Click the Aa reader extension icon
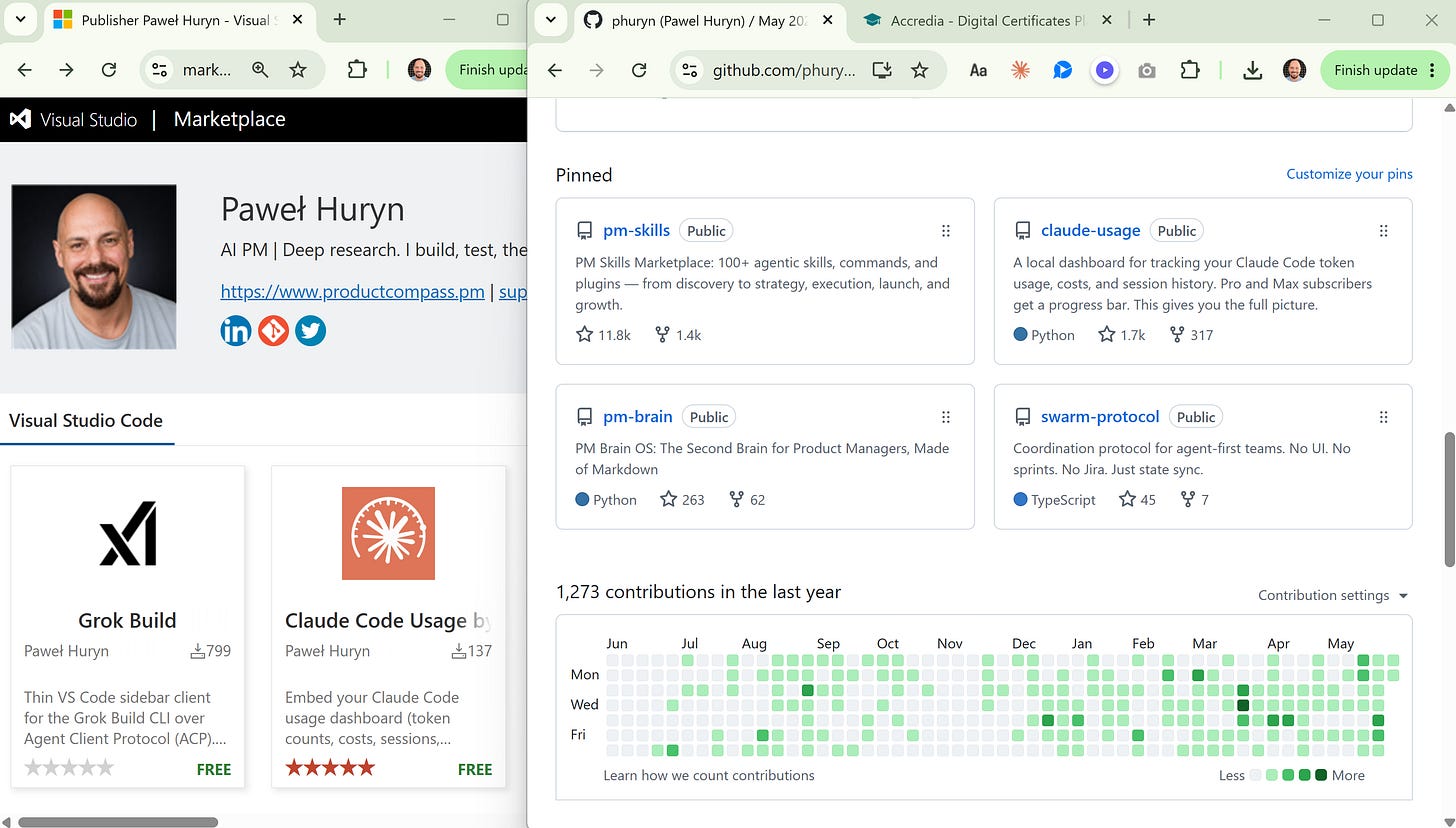 click(978, 70)
